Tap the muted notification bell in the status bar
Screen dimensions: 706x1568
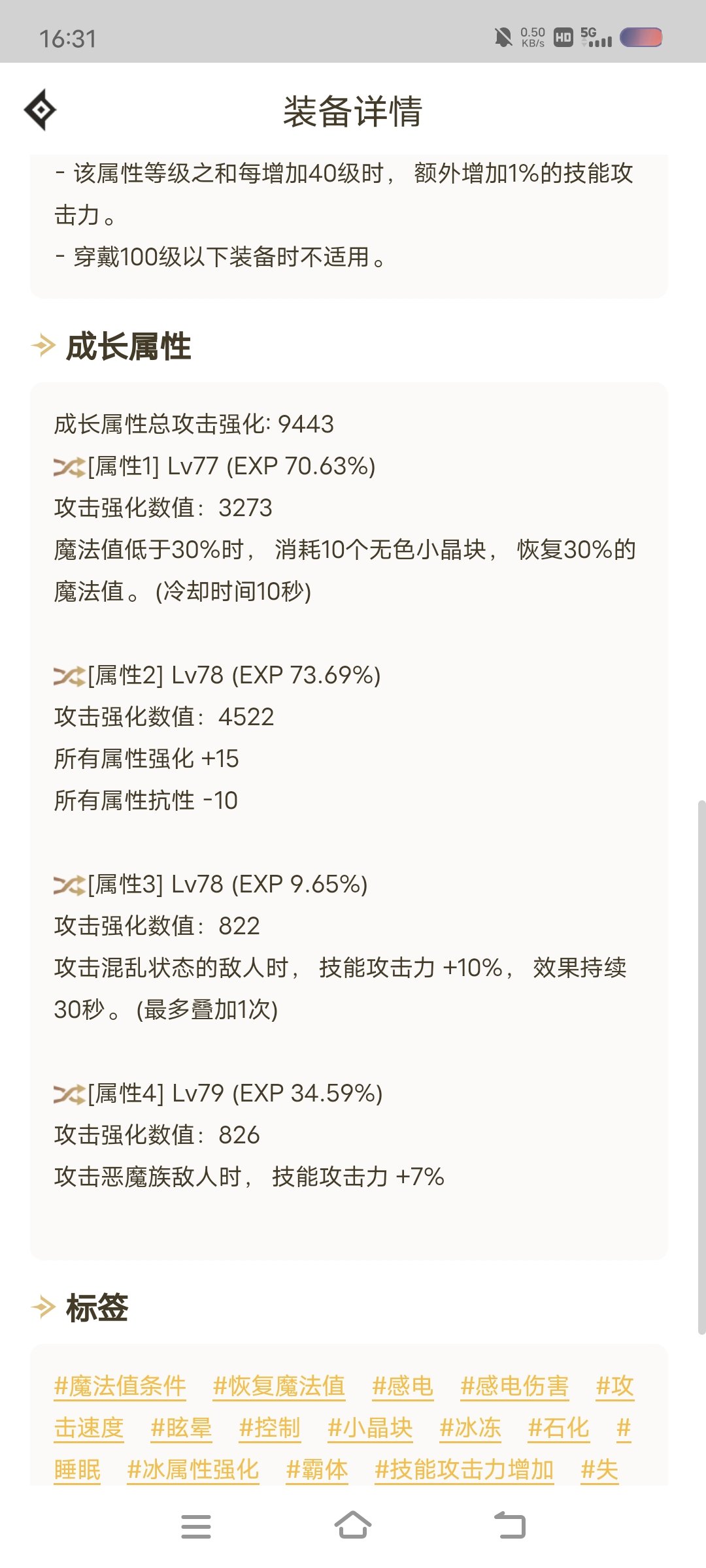[503, 37]
